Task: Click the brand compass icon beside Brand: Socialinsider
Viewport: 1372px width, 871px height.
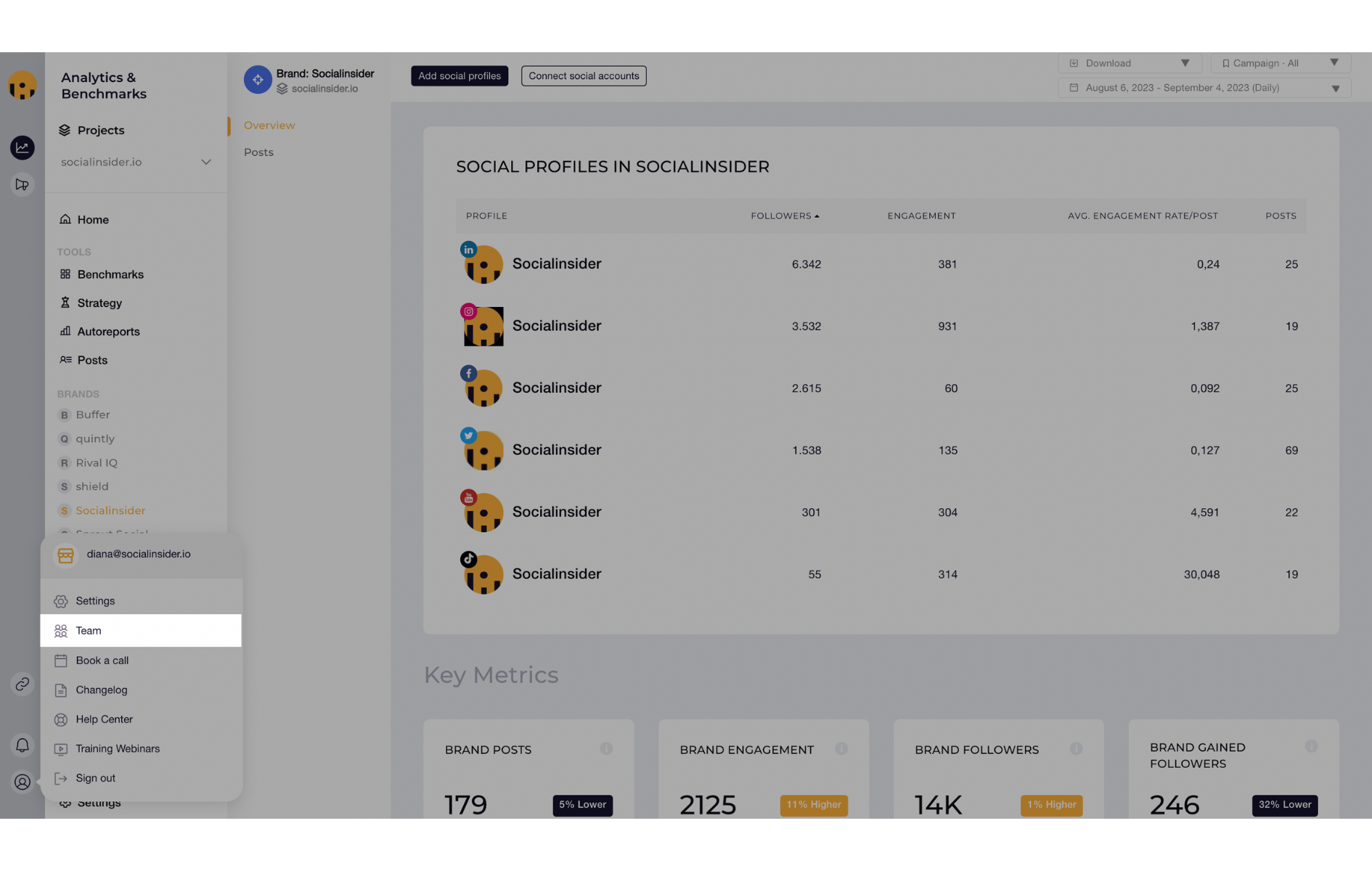Action: click(x=258, y=80)
